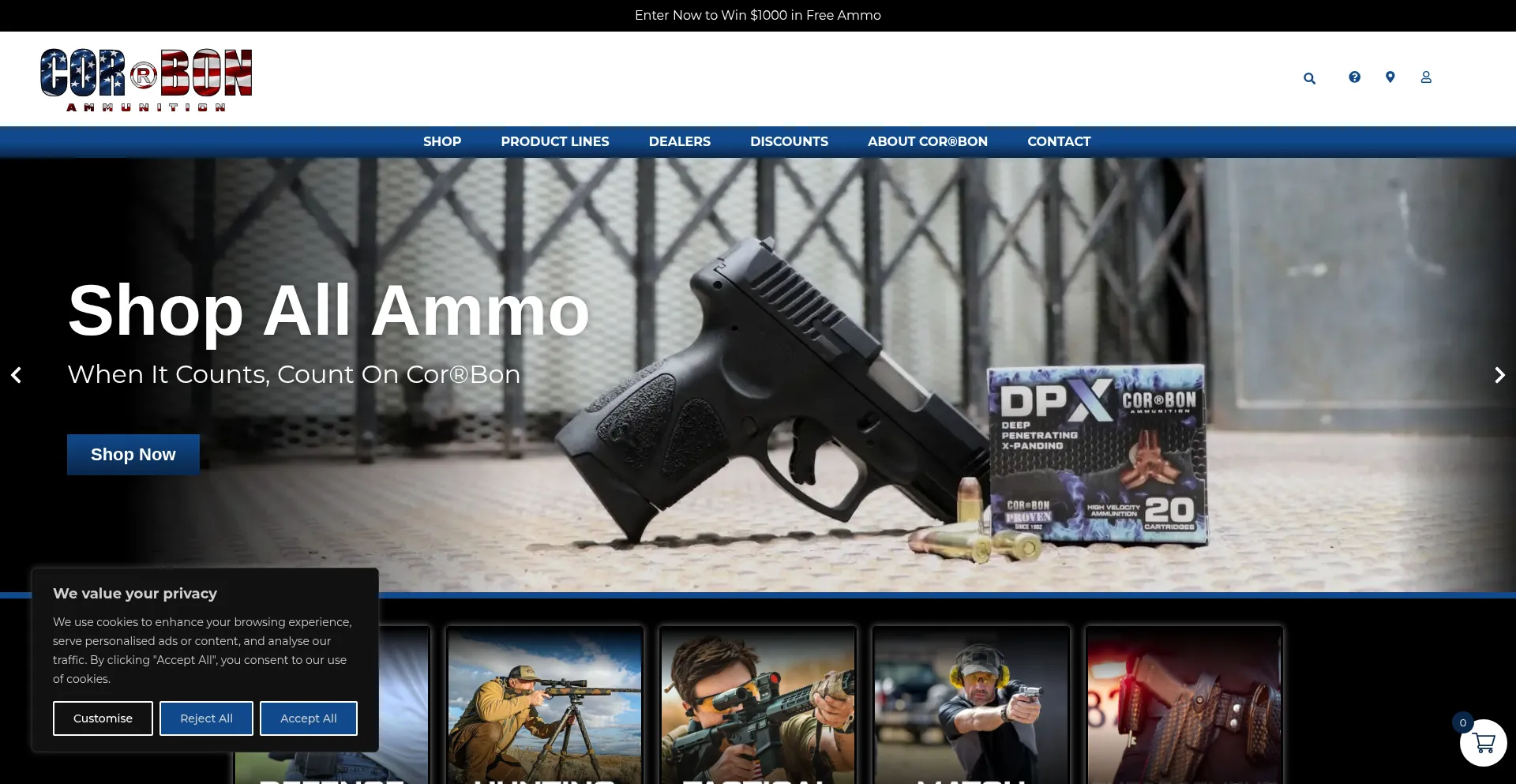
Task: Click the Cor®Bon Ammunition logo
Action: [x=146, y=79]
